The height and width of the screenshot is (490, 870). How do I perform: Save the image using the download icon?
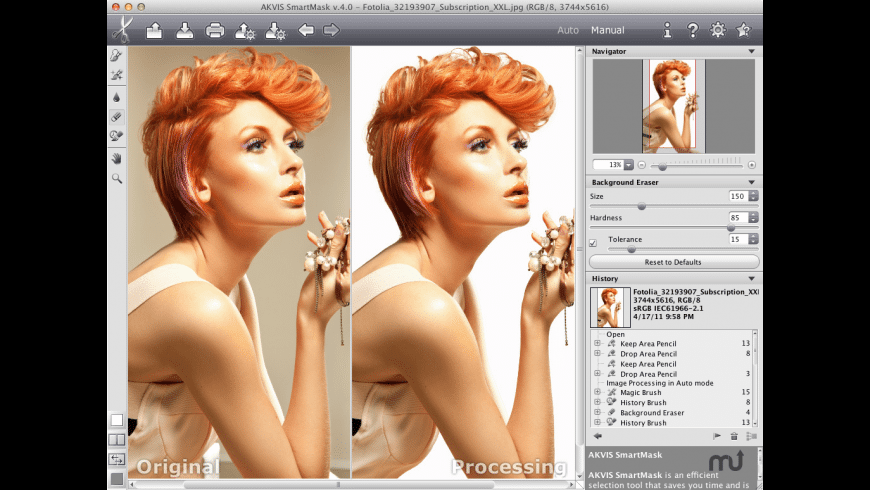tap(185, 30)
